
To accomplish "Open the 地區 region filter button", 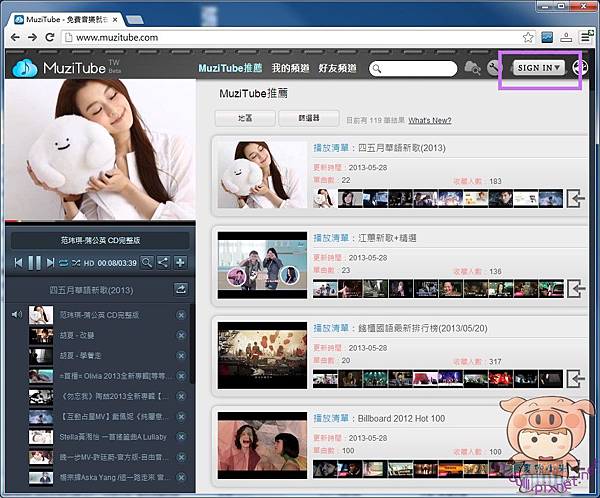I will tap(245, 118).
